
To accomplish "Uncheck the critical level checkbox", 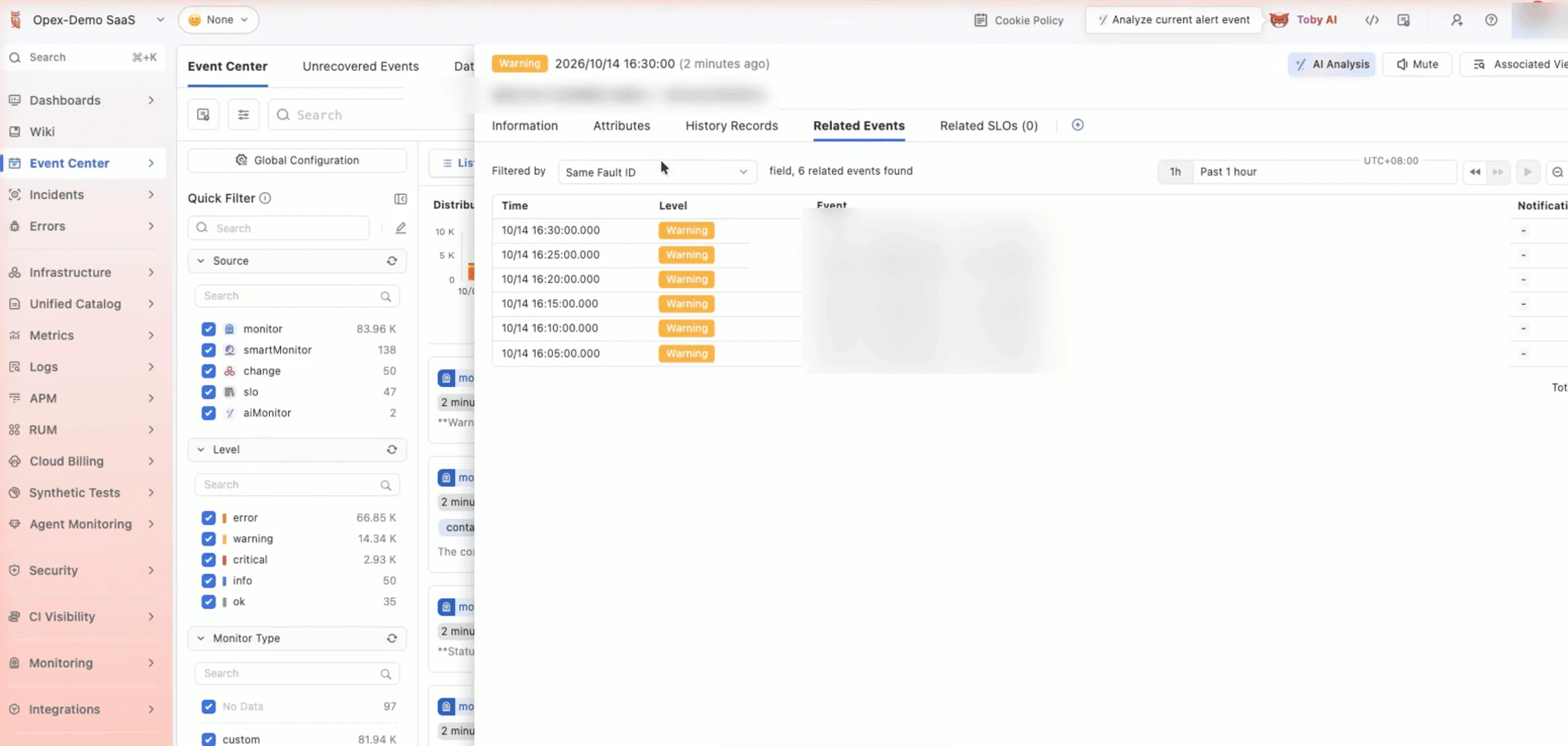I will click(x=208, y=560).
